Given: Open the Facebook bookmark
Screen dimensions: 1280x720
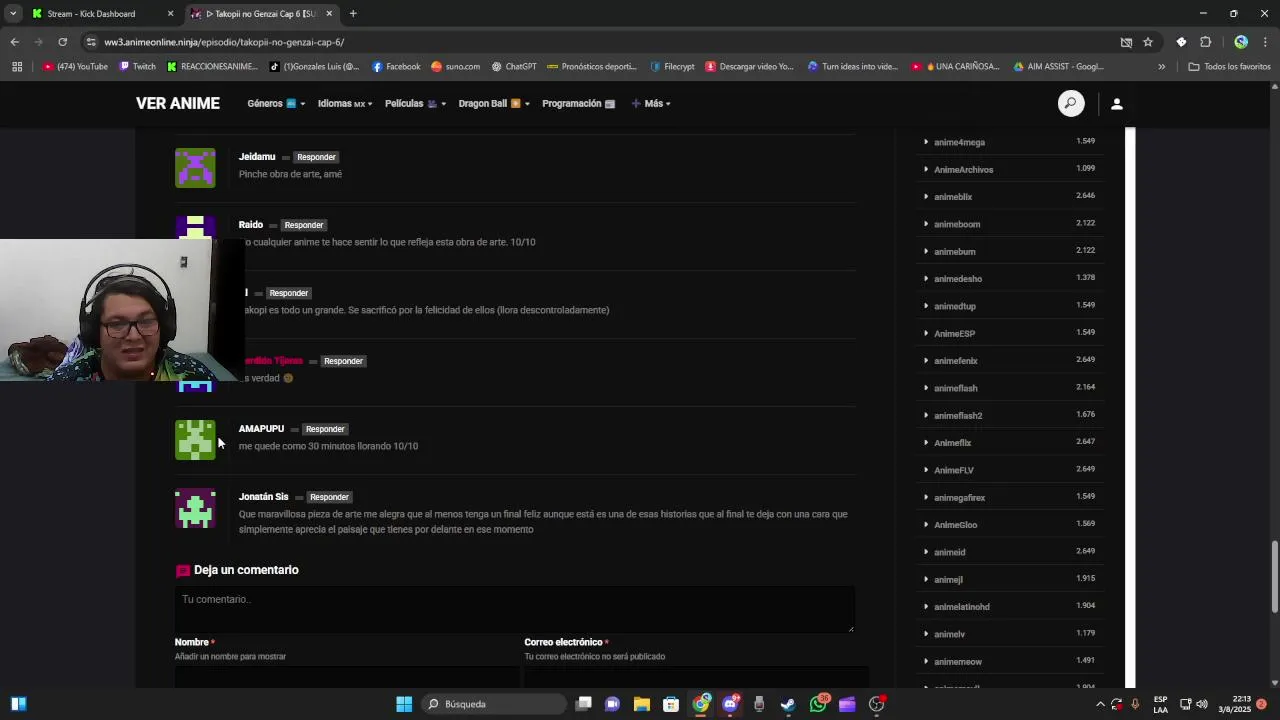Looking at the screenshot, I should (396, 67).
